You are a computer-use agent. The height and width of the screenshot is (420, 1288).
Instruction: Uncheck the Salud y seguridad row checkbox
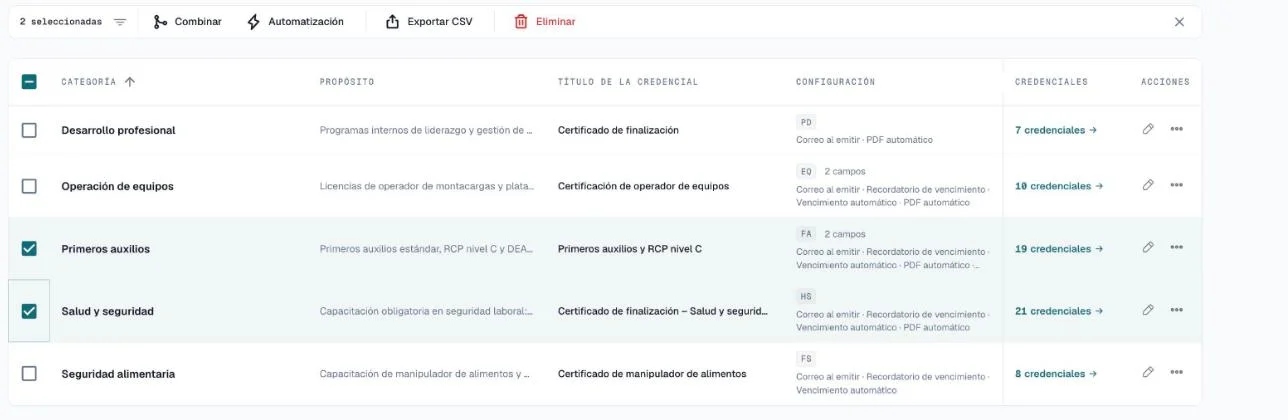29,311
